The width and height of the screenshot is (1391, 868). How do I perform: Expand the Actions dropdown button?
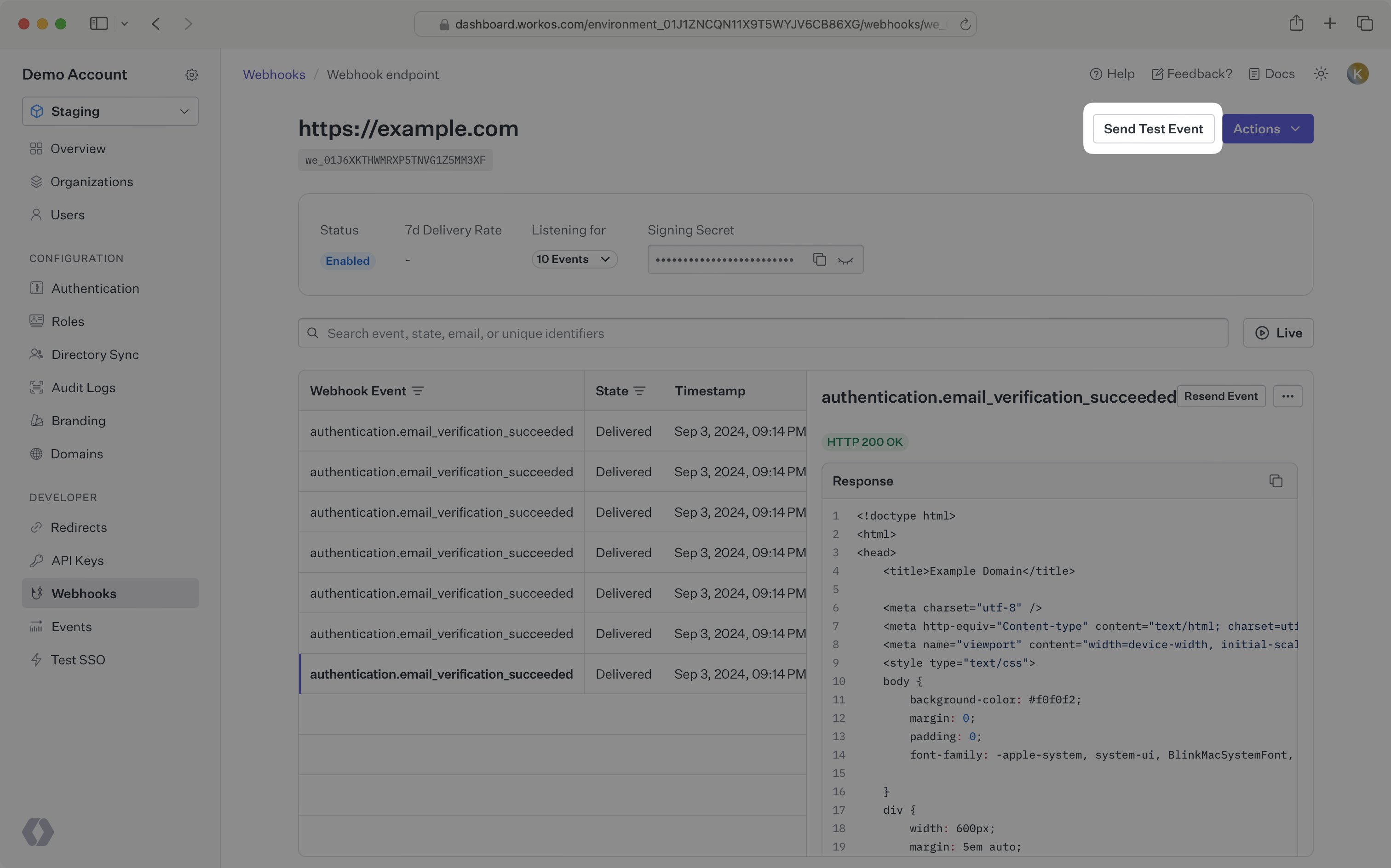pos(1267,129)
